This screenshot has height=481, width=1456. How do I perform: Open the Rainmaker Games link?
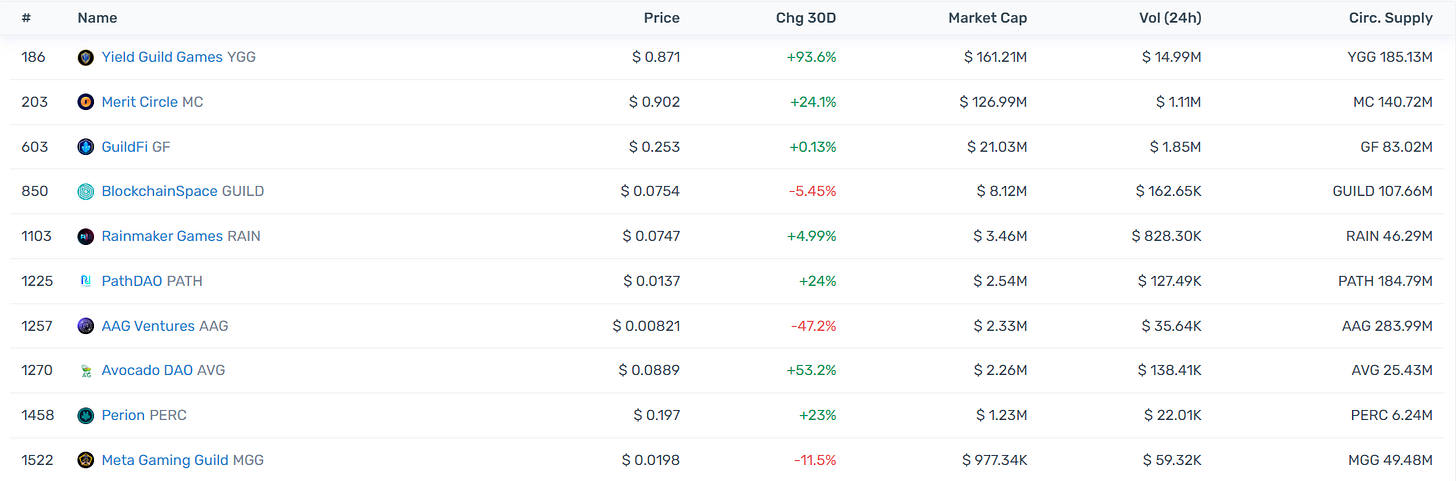[x=162, y=236]
